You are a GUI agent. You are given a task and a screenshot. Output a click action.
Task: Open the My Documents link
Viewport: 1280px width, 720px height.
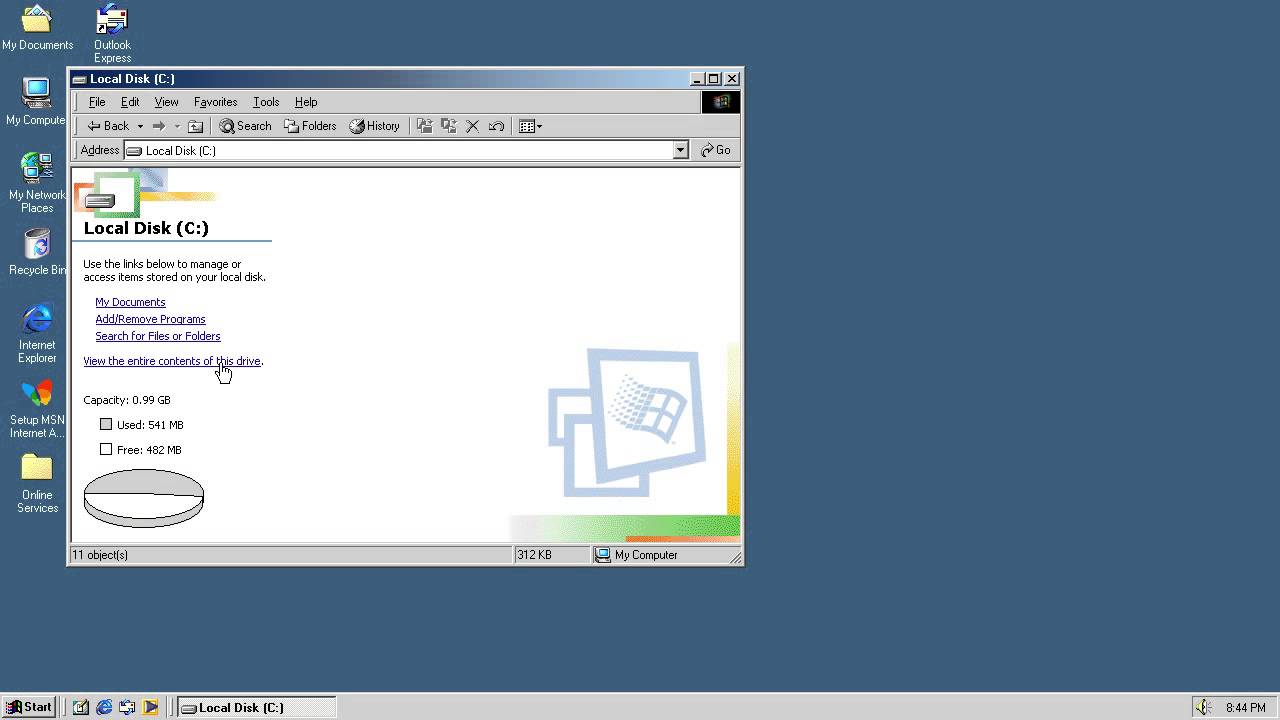tap(130, 302)
